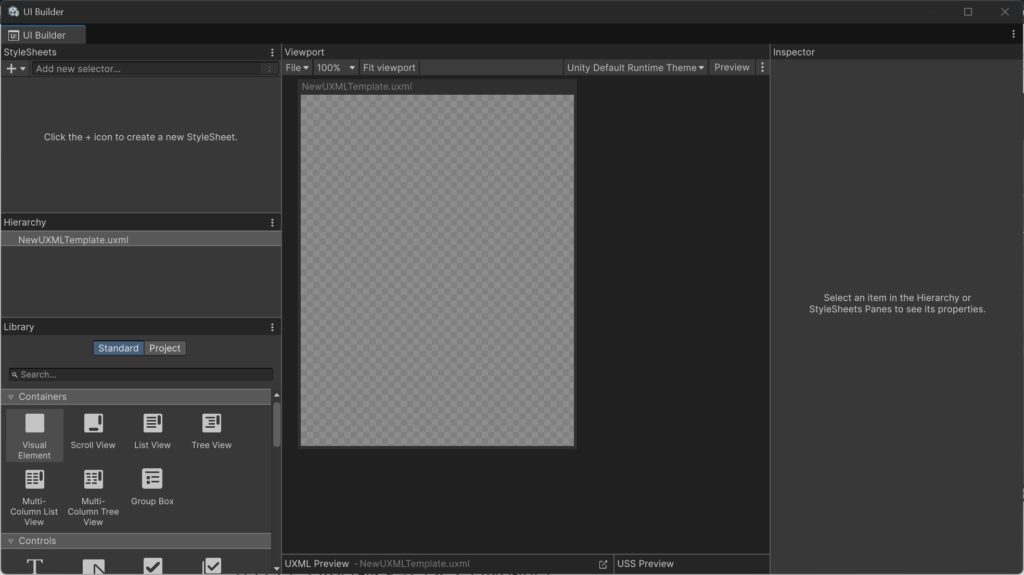This screenshot has height=575, width=1024.
Task: Select the Visual Element container icon
Action: click(x=35, y=423)
